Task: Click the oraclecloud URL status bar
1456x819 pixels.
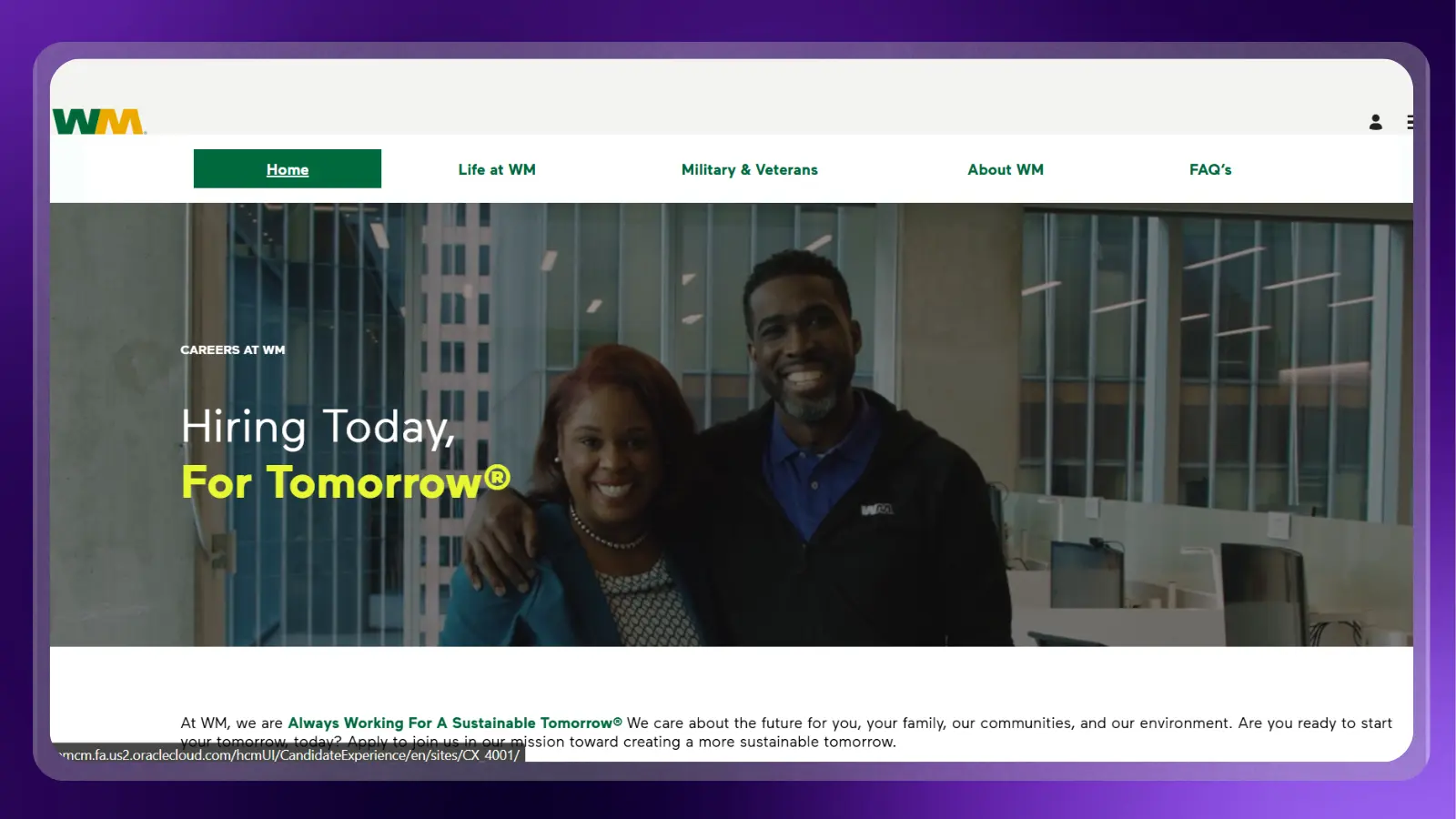Action: (289, 754)
